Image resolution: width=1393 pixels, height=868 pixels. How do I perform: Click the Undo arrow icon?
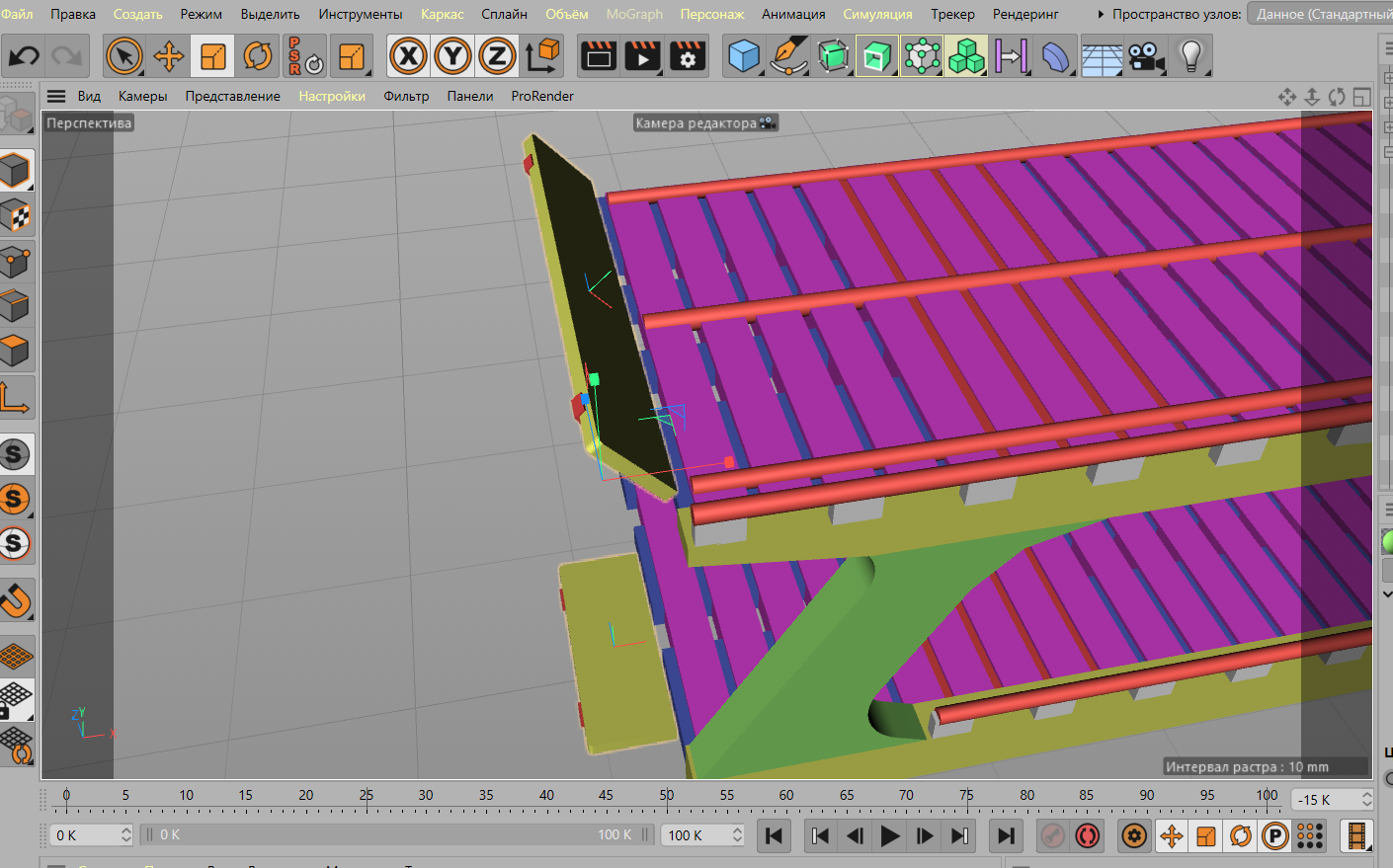24,56
